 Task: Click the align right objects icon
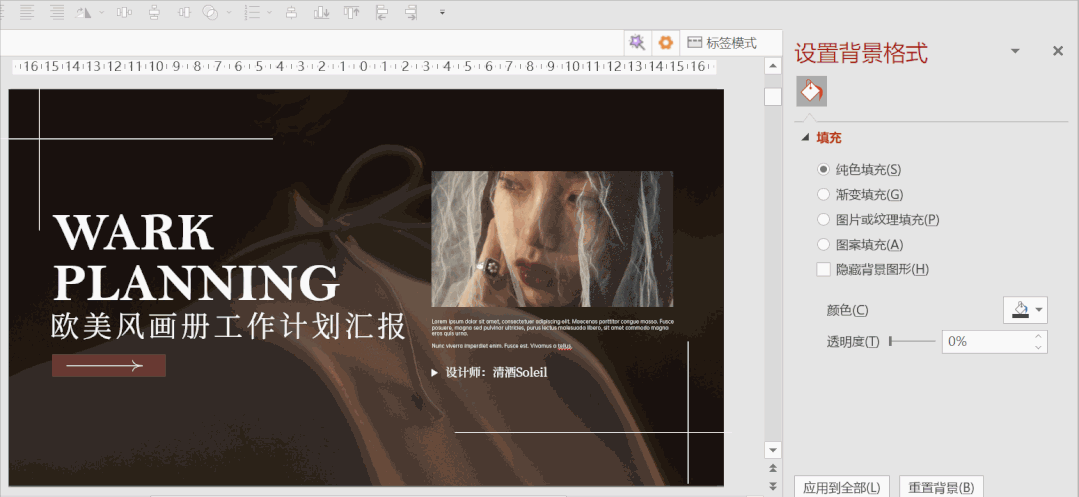[x=412, y=12]
